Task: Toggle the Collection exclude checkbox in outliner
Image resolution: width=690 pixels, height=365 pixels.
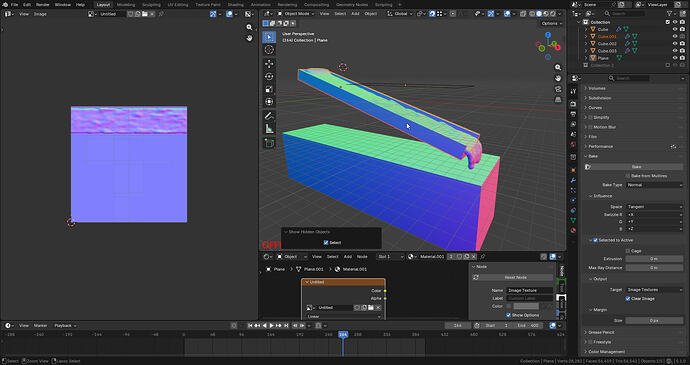Action: tap(668, 22)
